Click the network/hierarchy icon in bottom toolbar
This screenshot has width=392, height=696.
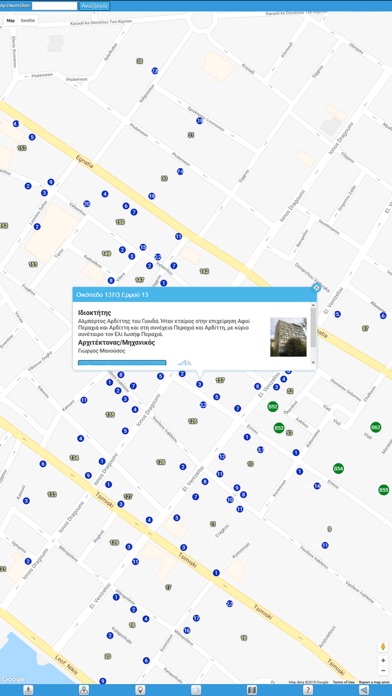pyautogui.click(x=84, y=690)
